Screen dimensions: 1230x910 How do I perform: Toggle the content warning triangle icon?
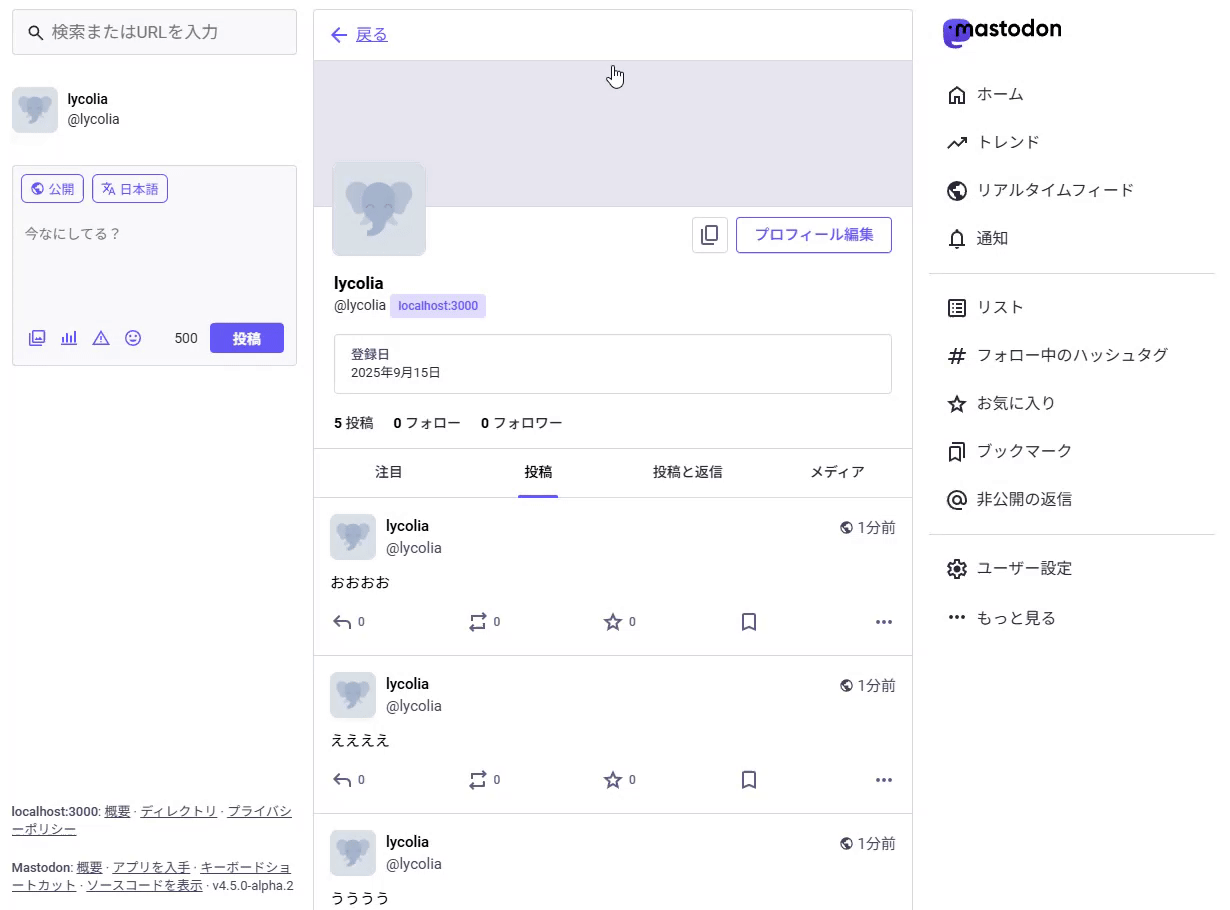(x=101, y=338)
